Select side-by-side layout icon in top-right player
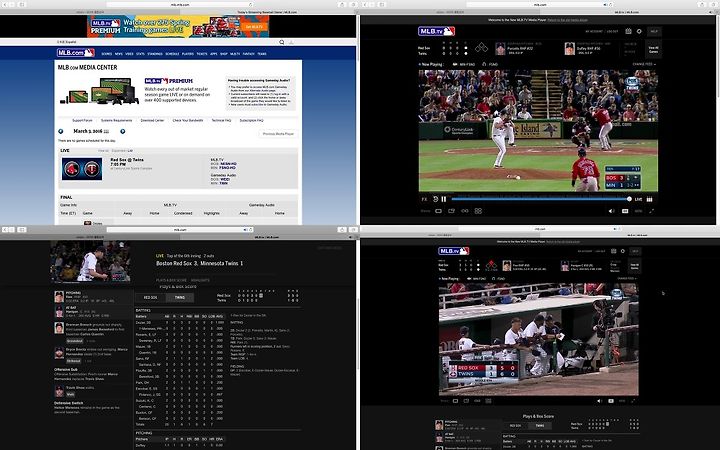 coord(465,211)
